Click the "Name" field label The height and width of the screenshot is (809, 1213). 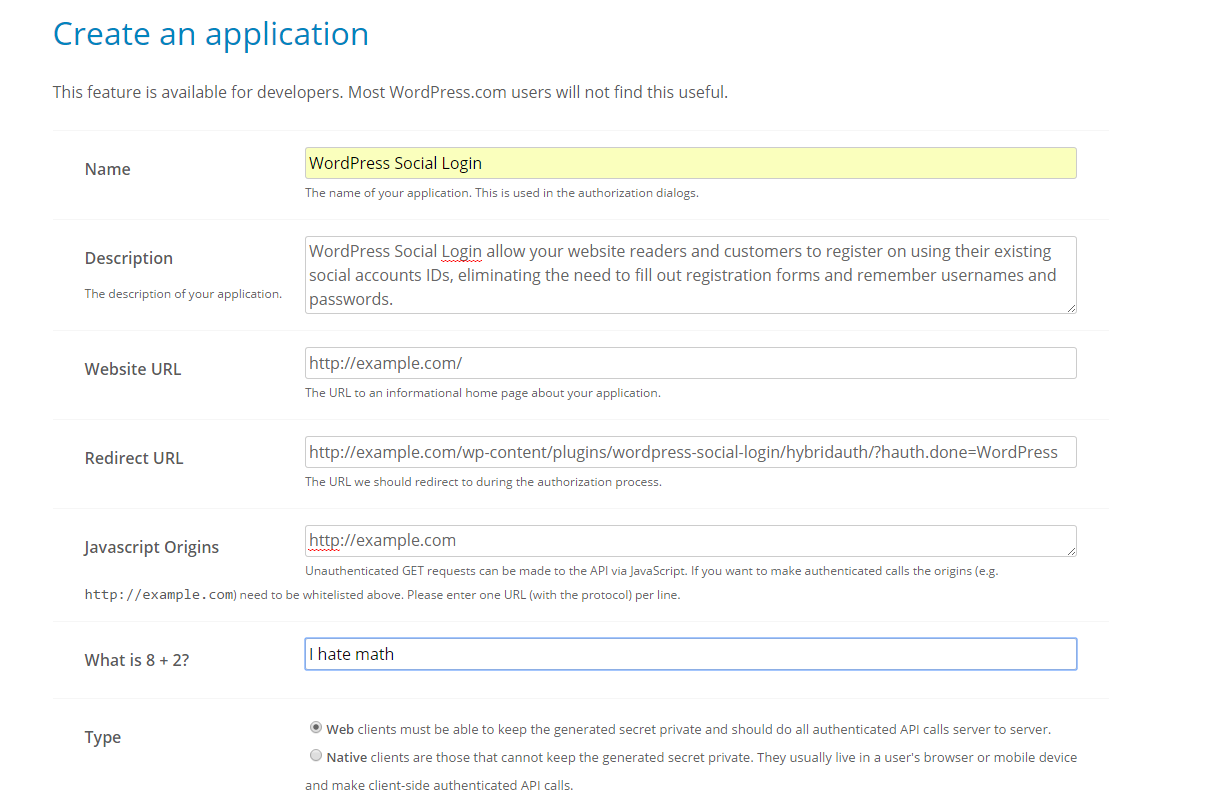(x=108, y=169)
